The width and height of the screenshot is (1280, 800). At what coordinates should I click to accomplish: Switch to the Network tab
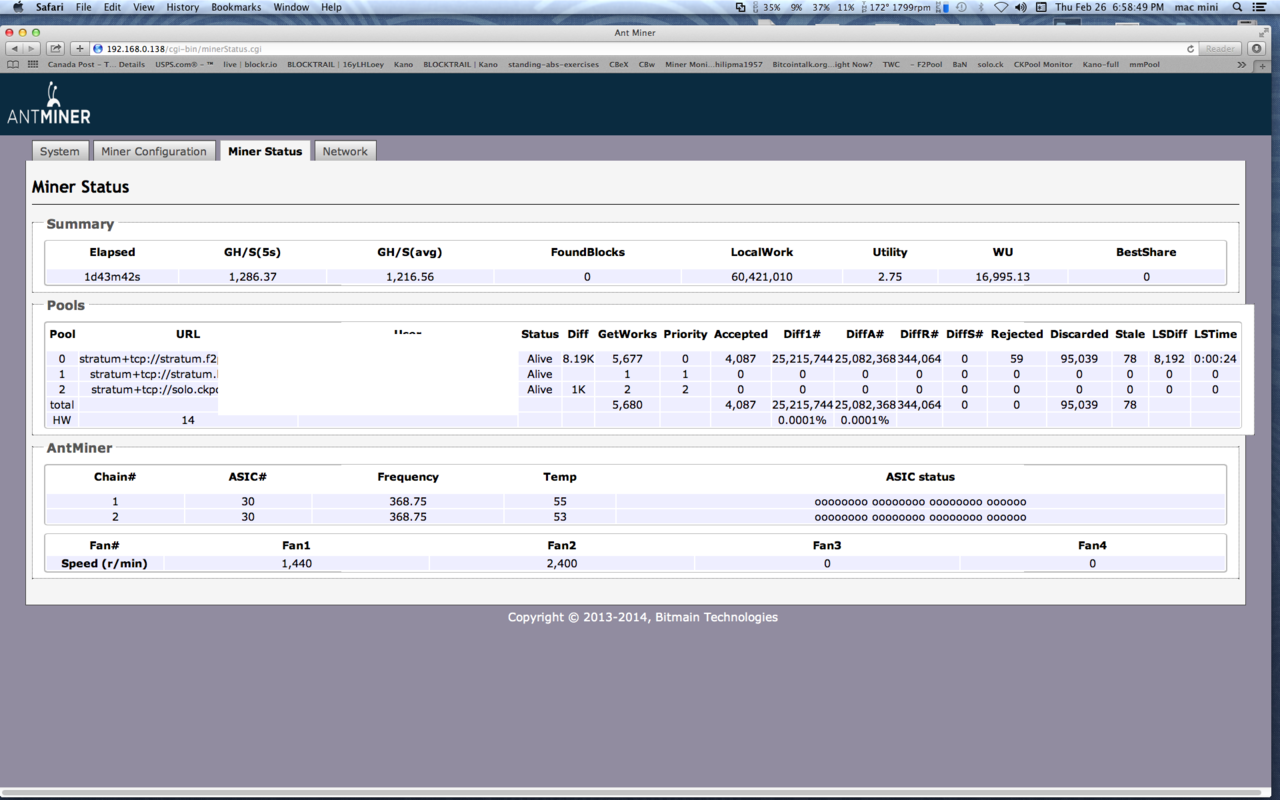pyautogui.click(x=345, y=151)
